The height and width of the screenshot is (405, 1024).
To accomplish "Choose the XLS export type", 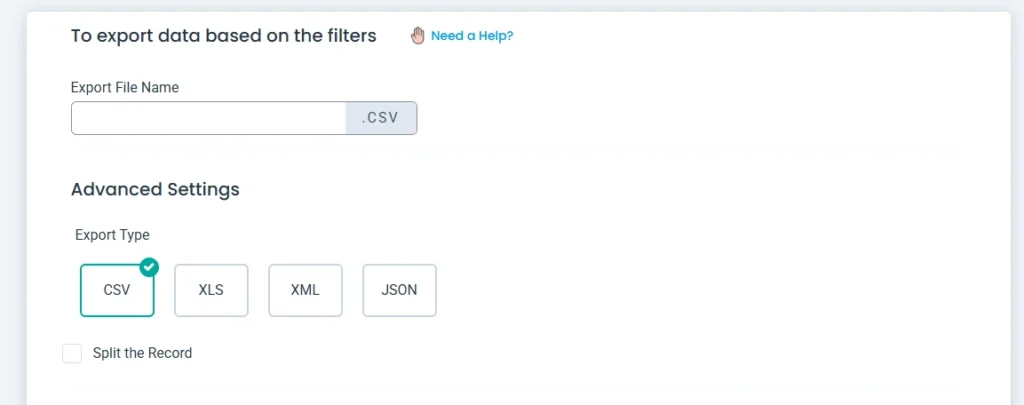I will 211,291.
